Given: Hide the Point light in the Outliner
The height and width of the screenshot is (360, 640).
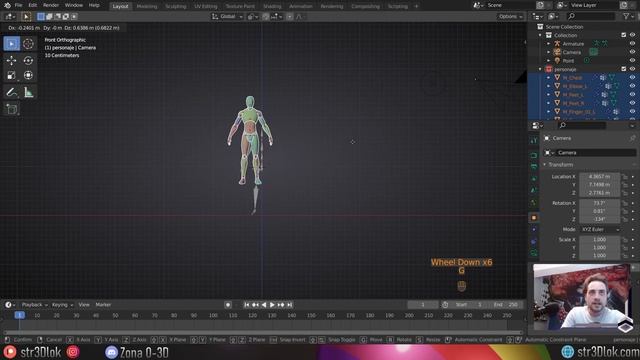Looking at the screenshot, I should tap(632, 61).
